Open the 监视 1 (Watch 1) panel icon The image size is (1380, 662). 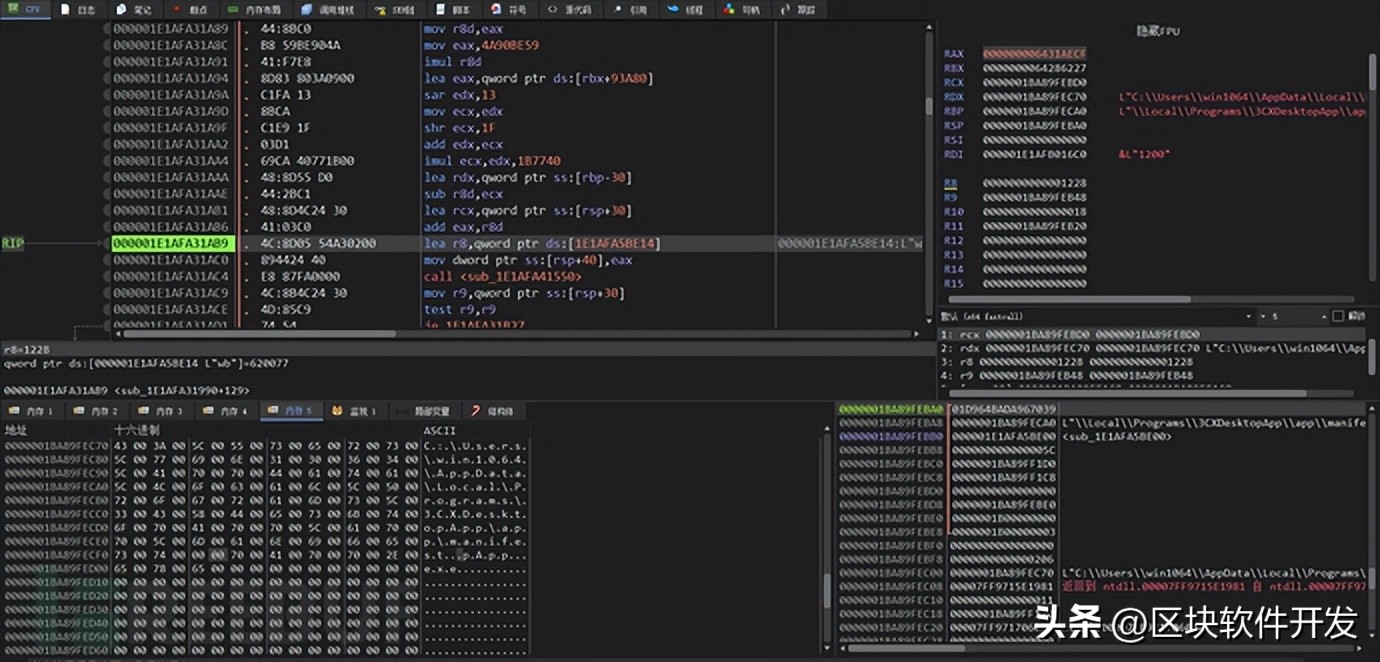[x=338, y=411]
